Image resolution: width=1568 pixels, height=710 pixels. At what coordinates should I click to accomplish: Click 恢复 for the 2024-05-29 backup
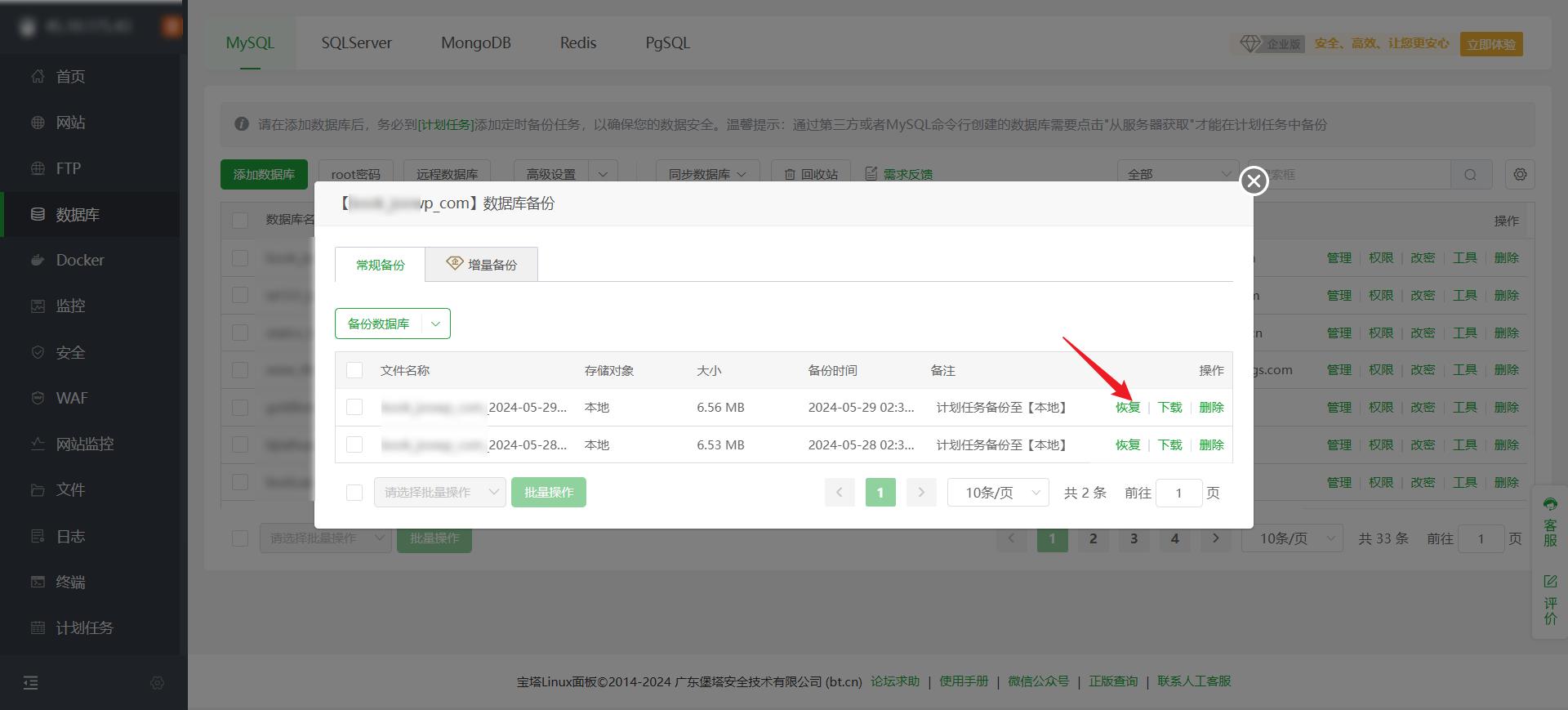1128,407
